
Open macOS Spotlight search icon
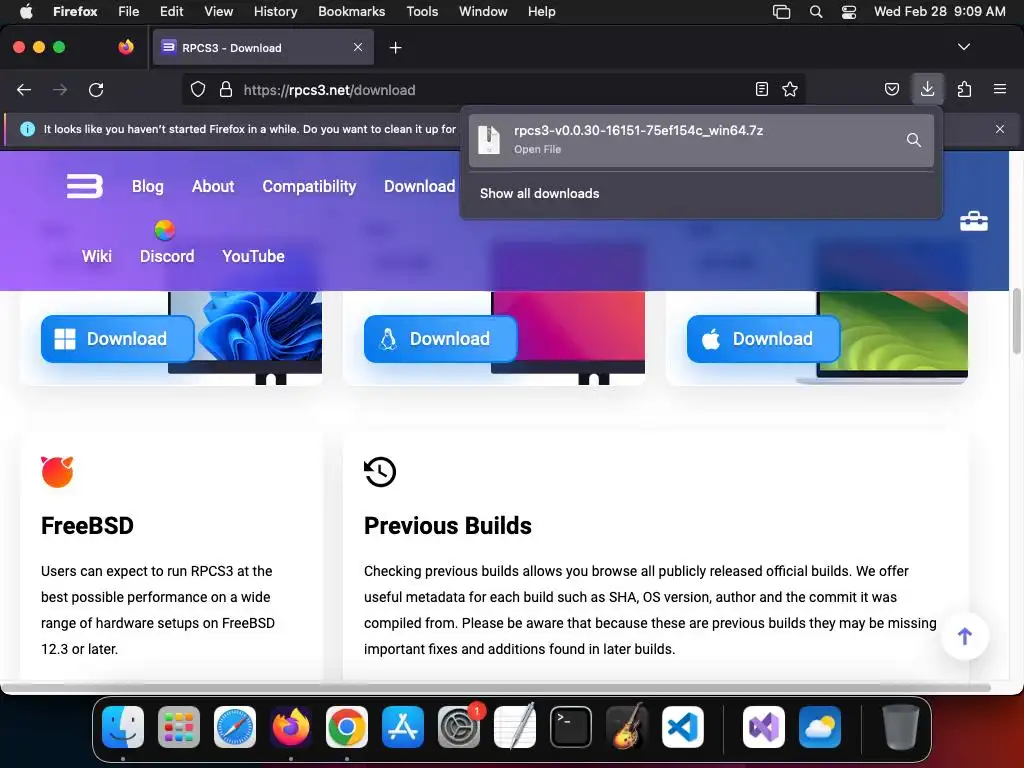click(816, 12)
